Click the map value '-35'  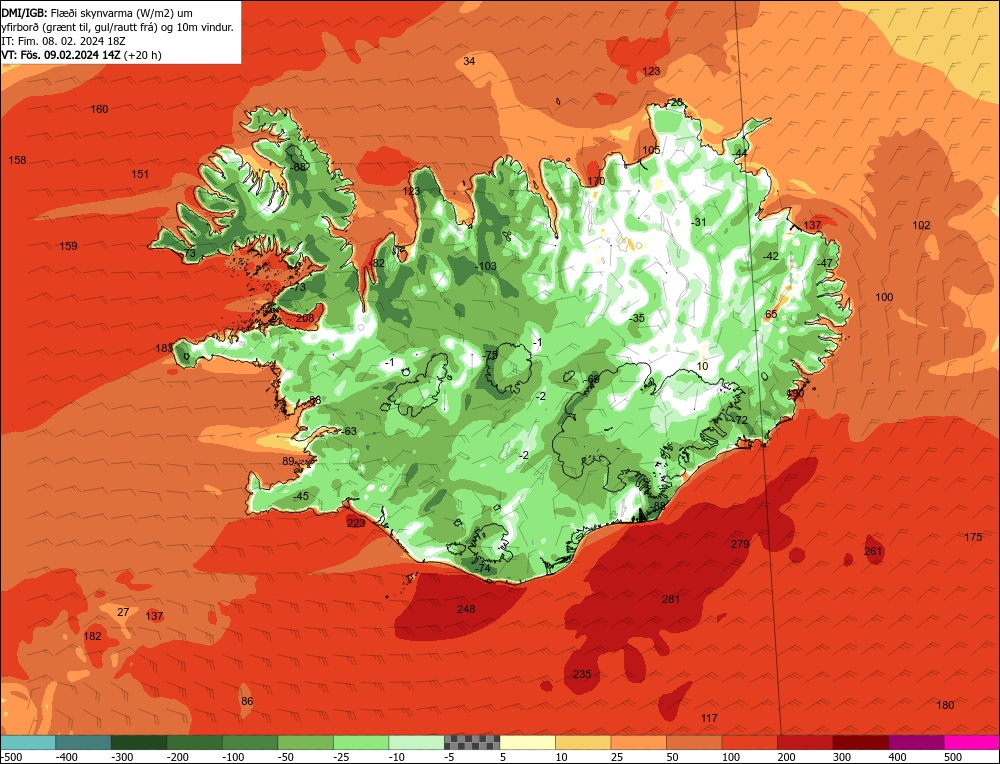tap(636, 318)
